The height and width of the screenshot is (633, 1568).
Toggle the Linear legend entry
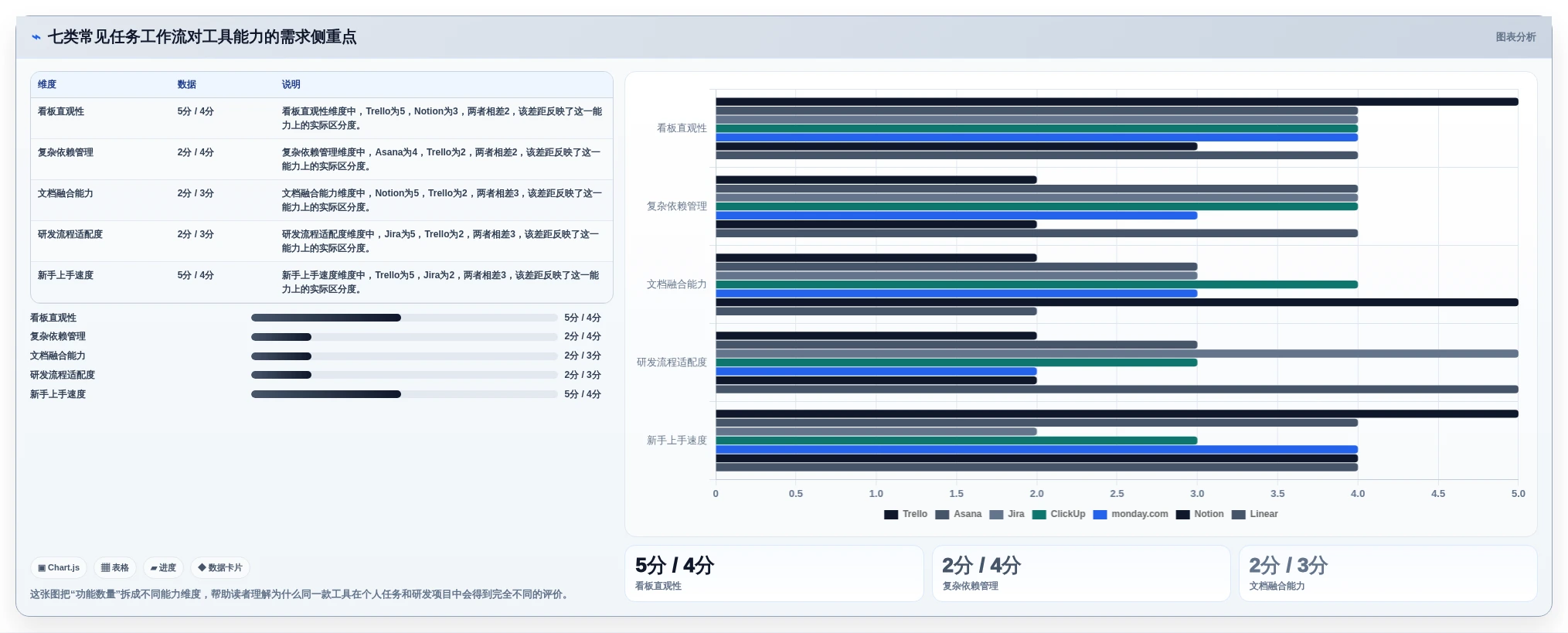(1254, 514)
